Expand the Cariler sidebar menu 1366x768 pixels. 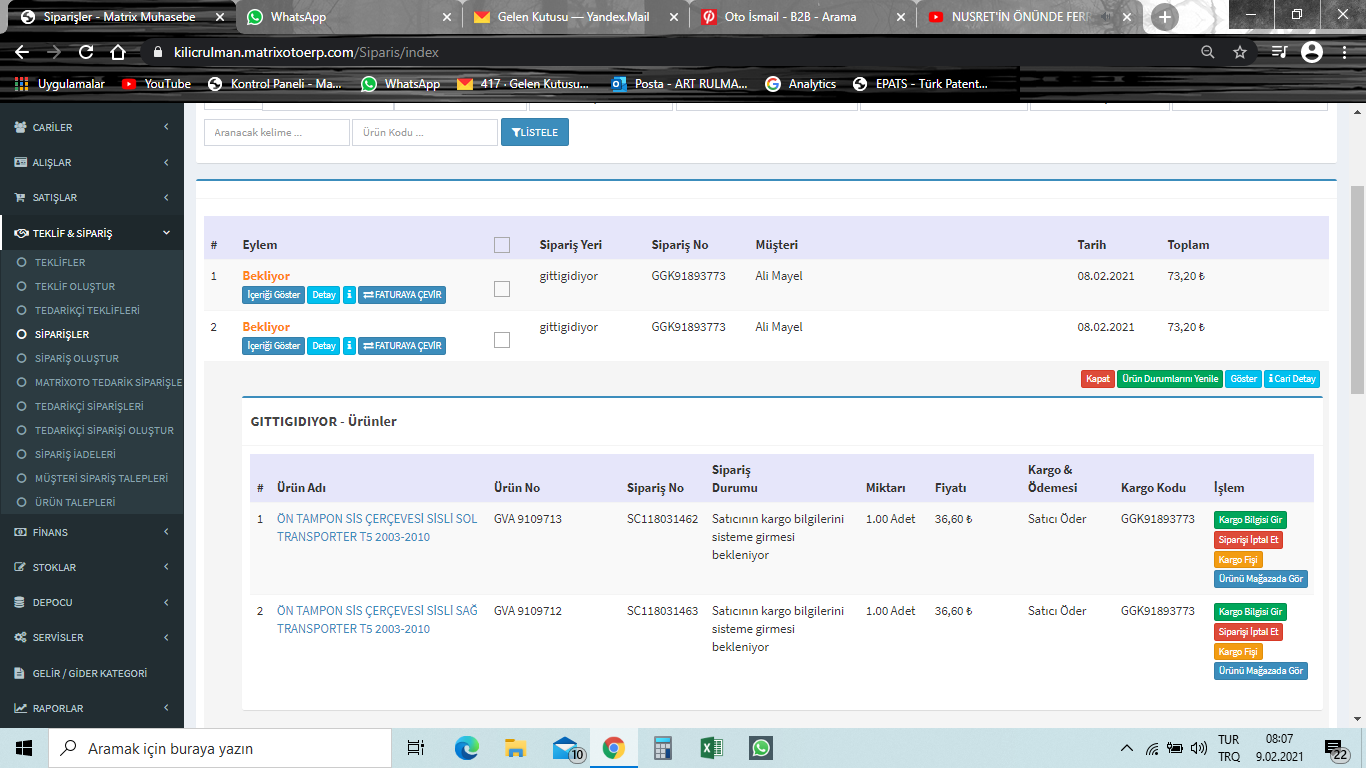(x=91, y=127)
